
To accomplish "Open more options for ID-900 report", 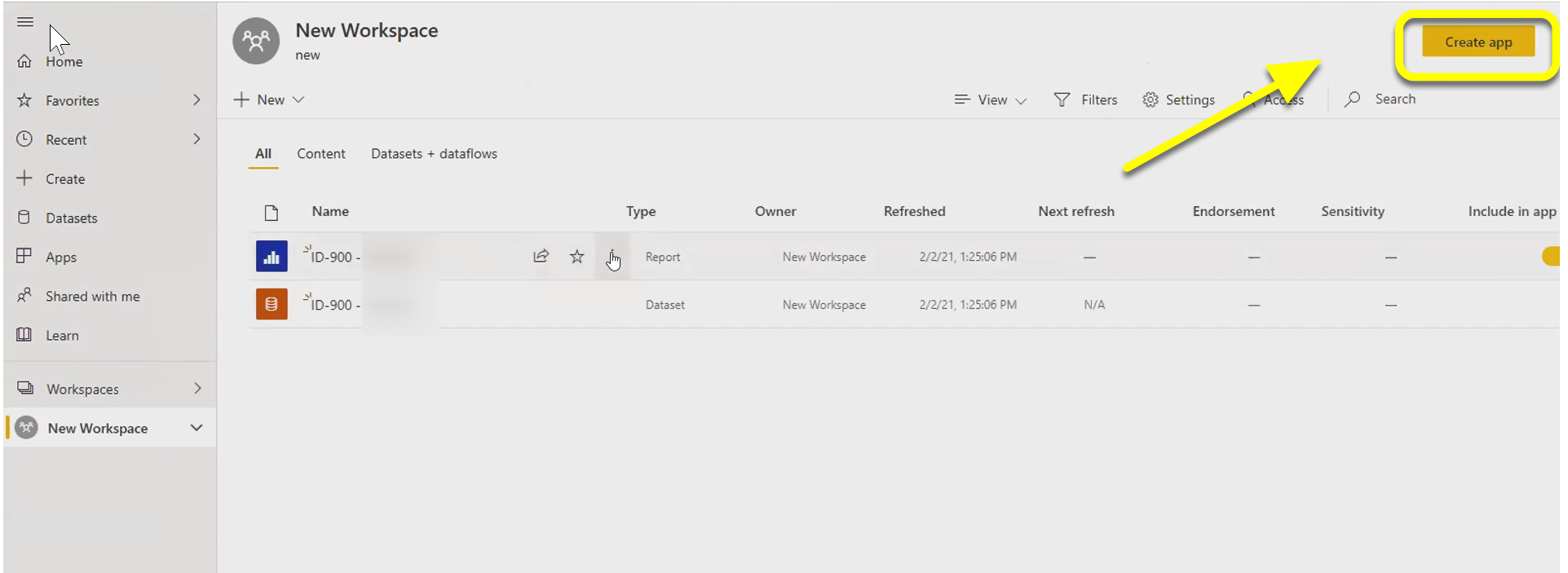I will coord(612,257).
